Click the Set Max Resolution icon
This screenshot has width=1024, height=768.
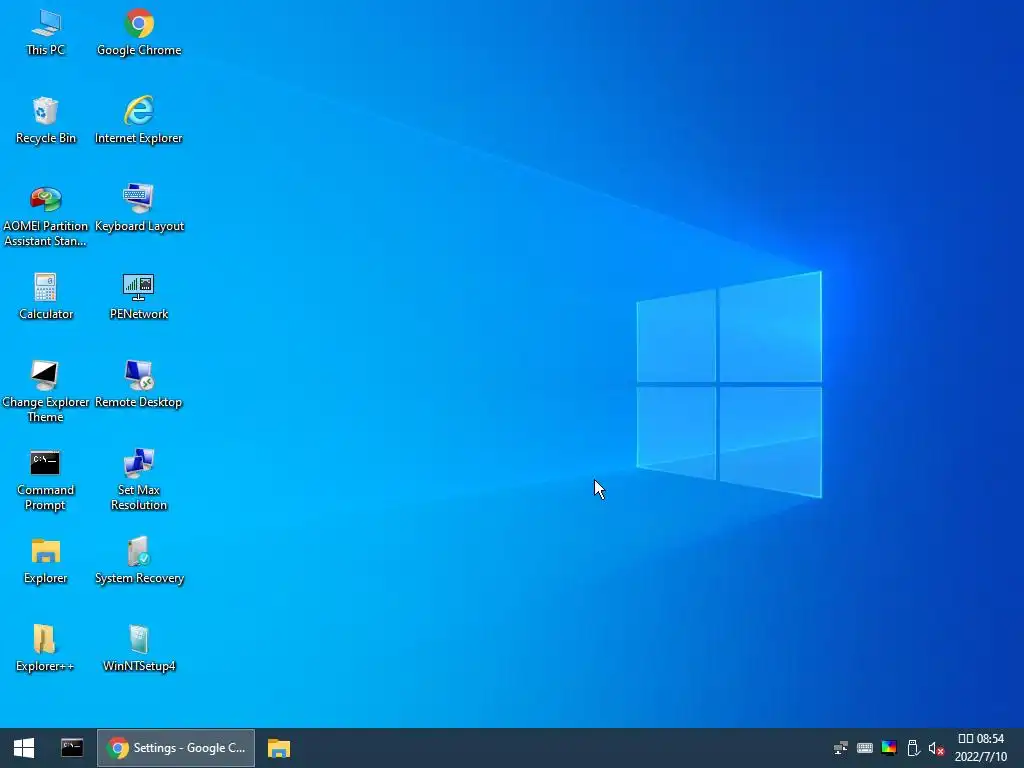(x=139, y=480)
